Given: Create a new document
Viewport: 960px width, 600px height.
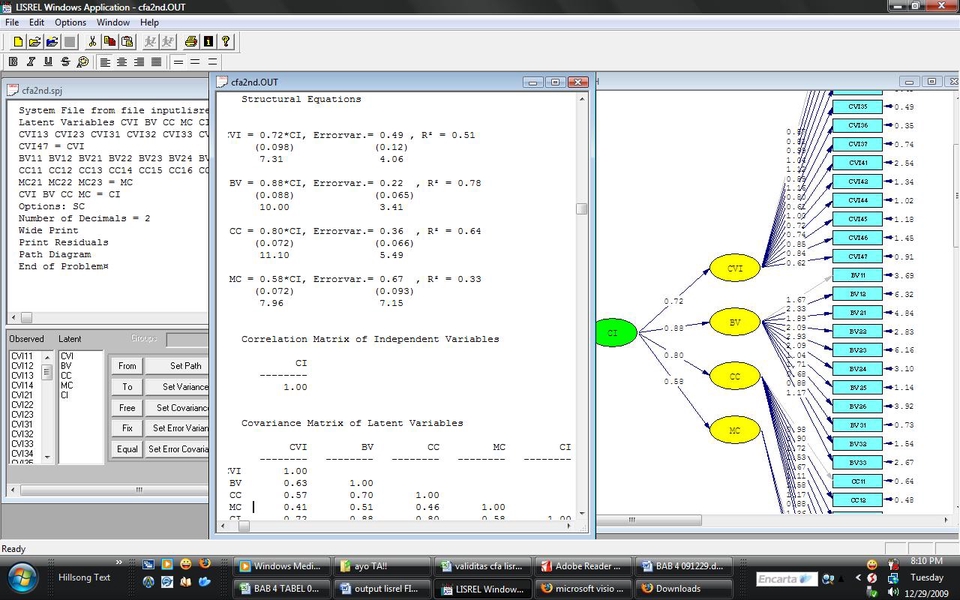Looking at the screenshot, I should pyautogui.click(x=16, y=42).
